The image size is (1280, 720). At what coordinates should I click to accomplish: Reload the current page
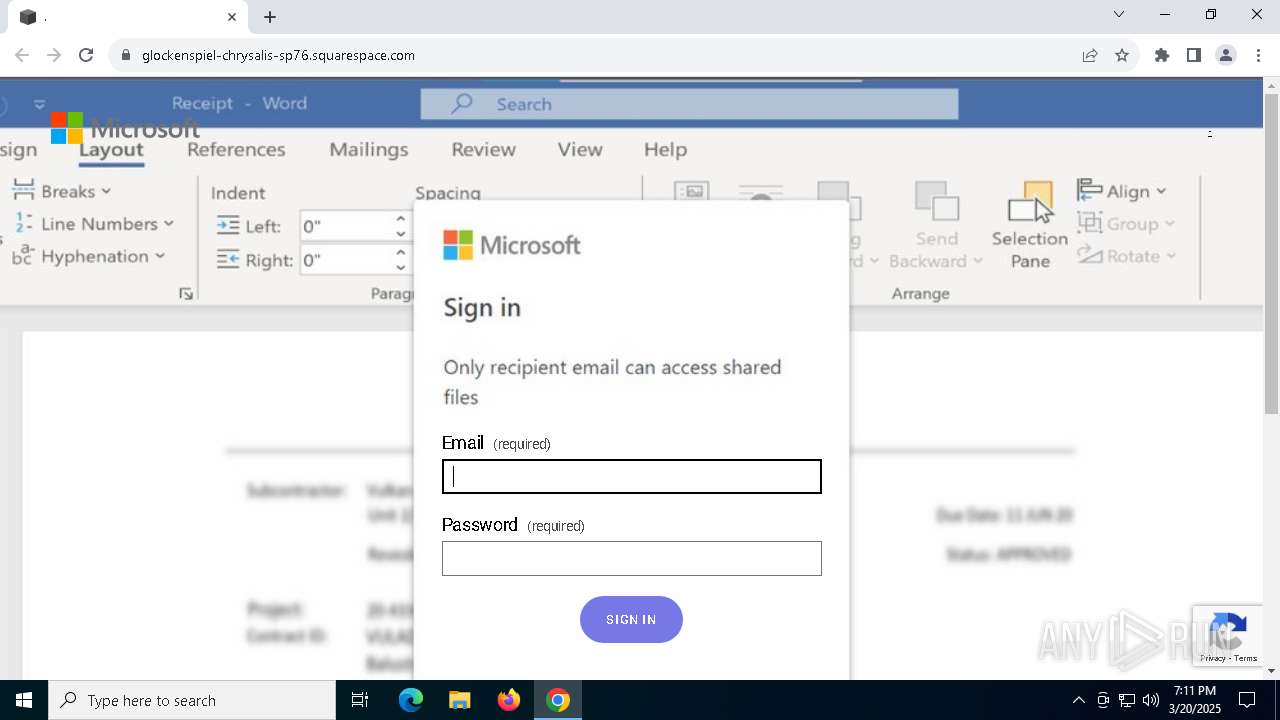click(x=86, y=55)
